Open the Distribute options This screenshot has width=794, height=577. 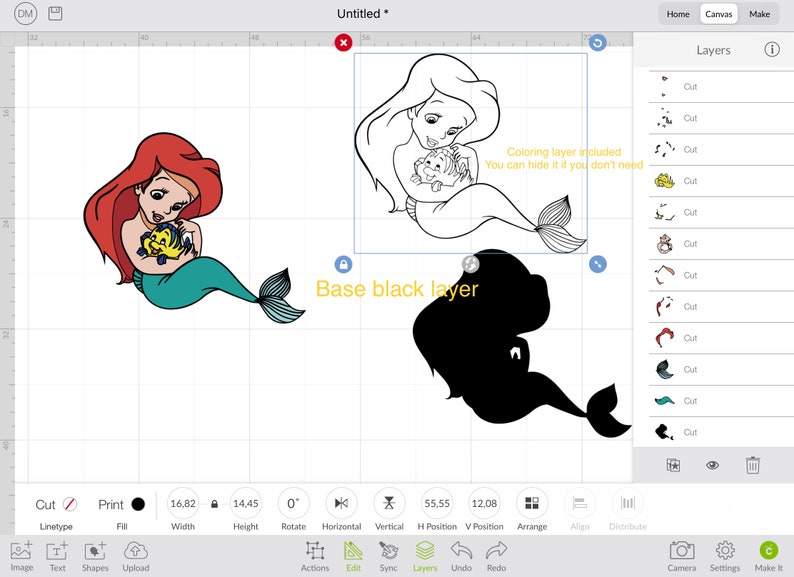click(627, 504)
